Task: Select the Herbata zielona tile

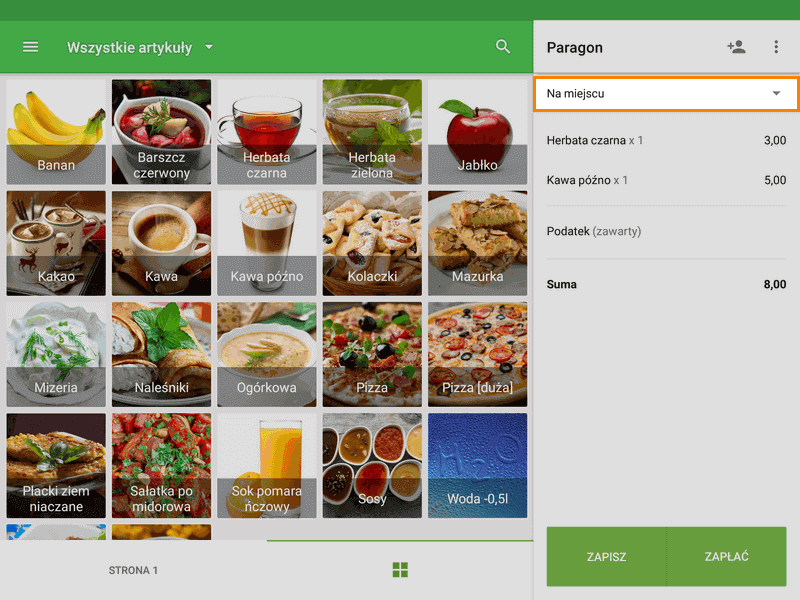Action: tap(372, 132)
